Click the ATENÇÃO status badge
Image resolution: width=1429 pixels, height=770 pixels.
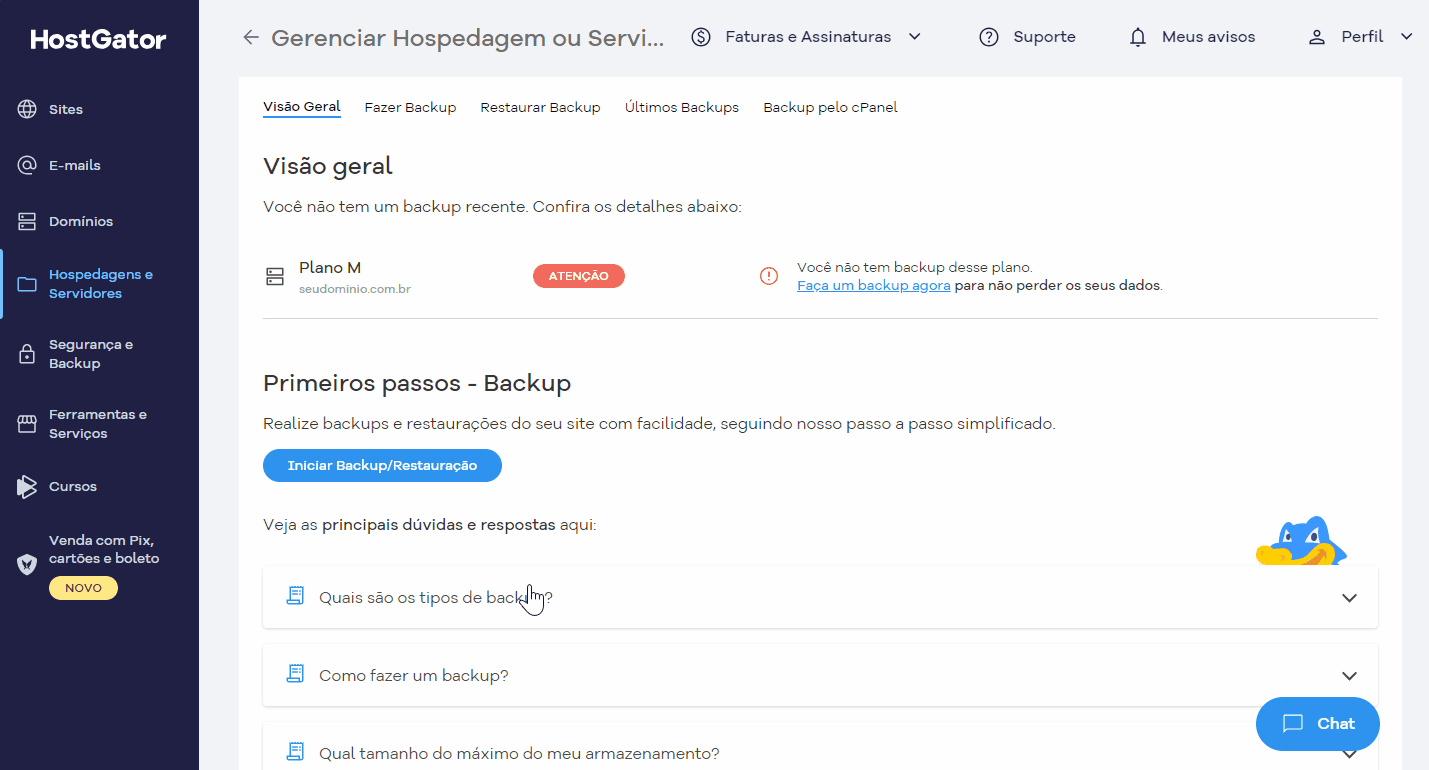point(579,276)
